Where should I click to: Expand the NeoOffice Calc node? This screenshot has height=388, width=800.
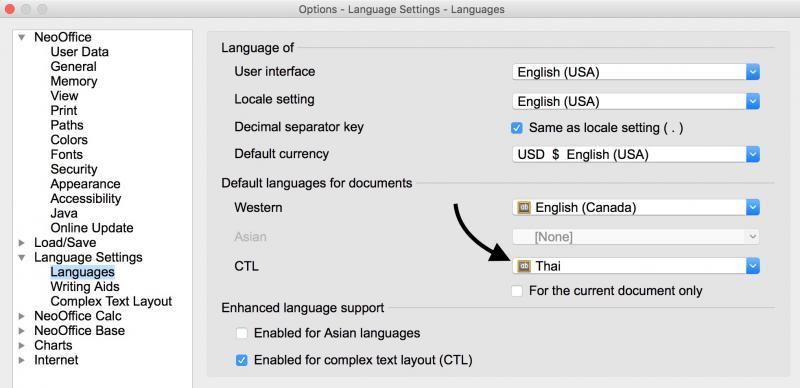[x=21, y=316]
